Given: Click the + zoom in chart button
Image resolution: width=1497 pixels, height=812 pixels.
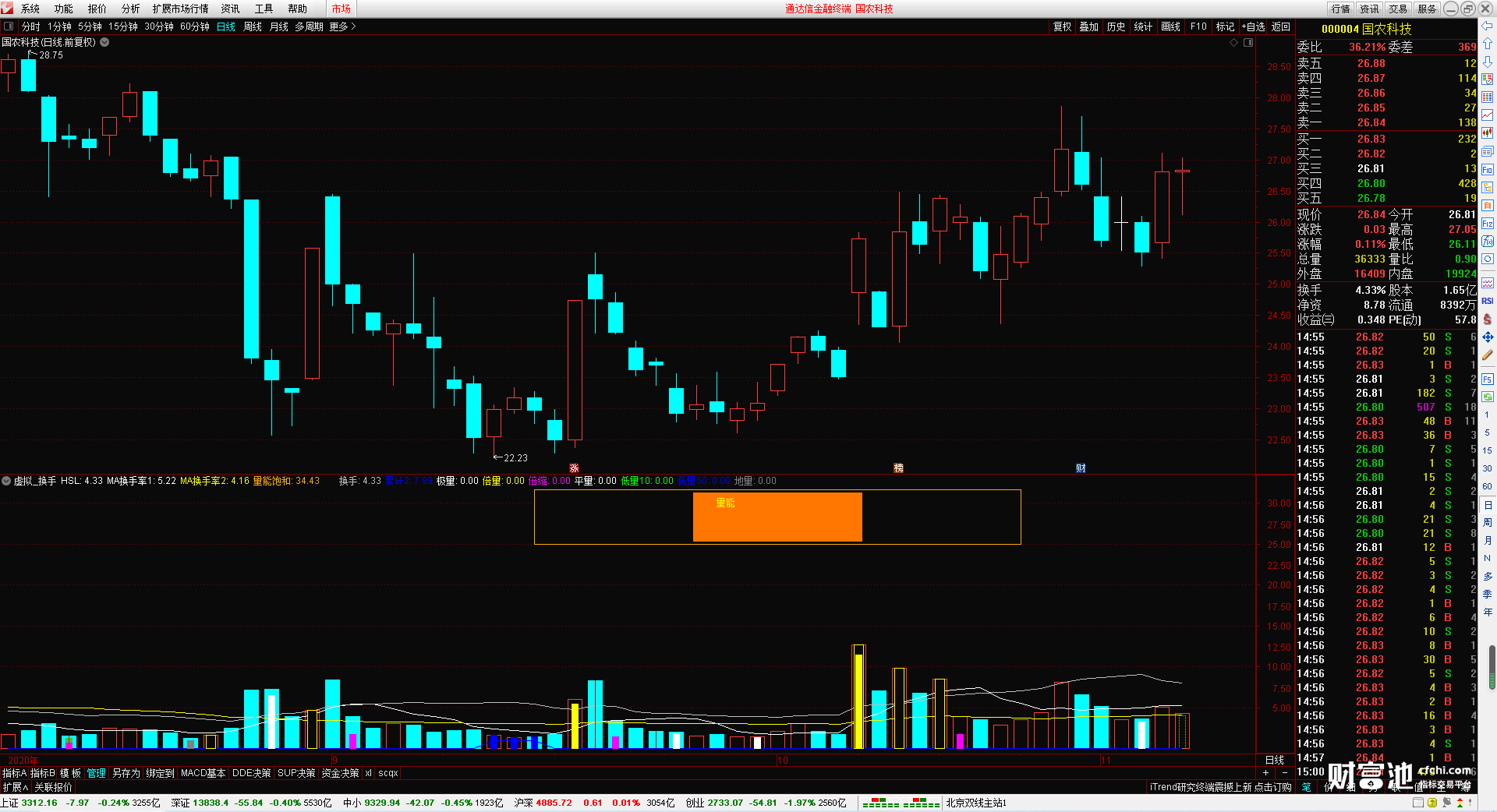Looking at the screenshot, I should click(1265, 772).
